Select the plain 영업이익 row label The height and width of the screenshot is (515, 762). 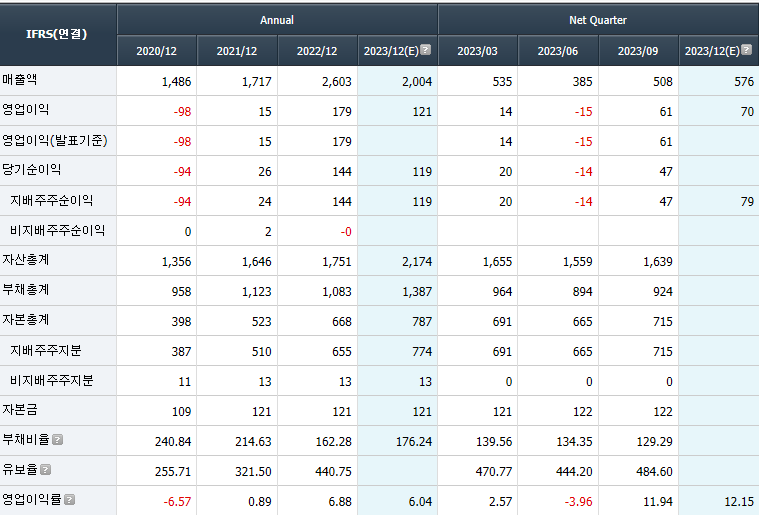25,110
